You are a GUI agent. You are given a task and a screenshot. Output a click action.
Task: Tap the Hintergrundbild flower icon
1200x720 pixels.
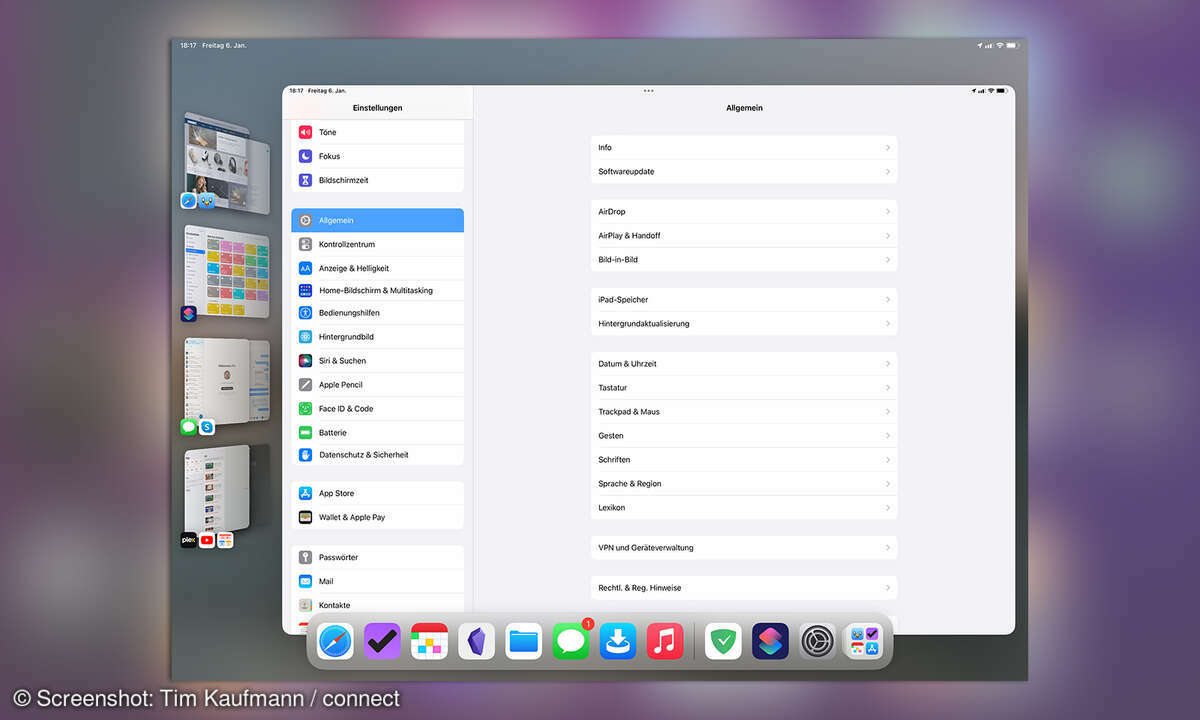305,337
